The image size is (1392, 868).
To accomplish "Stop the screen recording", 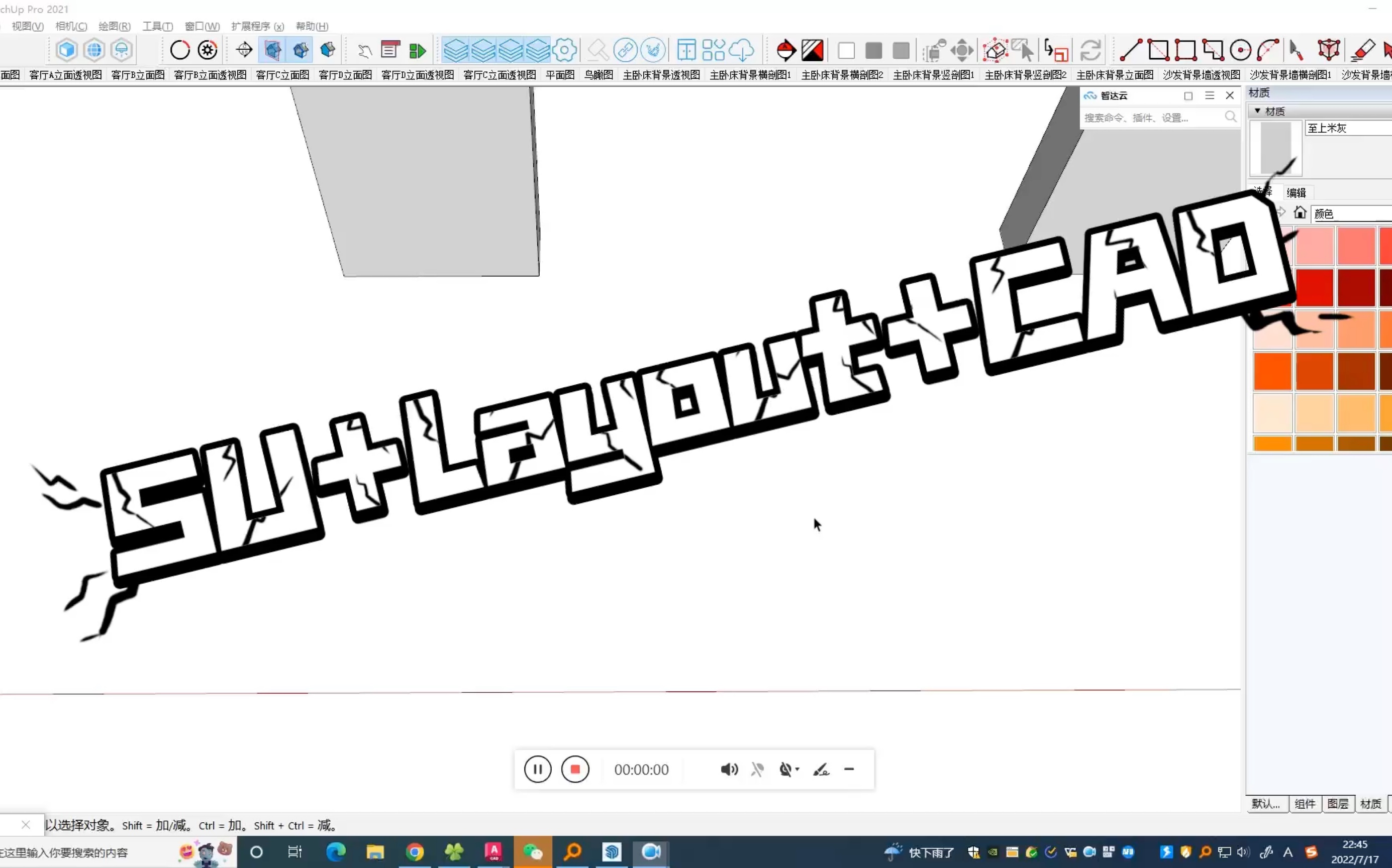I will [x=575, y=769].
